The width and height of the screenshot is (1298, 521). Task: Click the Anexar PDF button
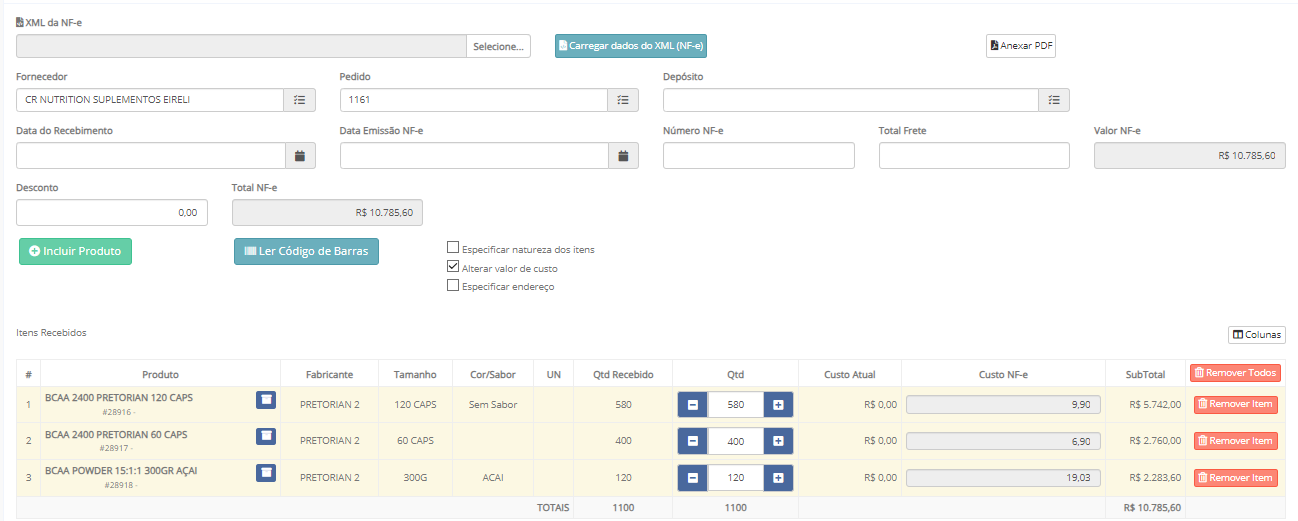[x=1021, y=46]
